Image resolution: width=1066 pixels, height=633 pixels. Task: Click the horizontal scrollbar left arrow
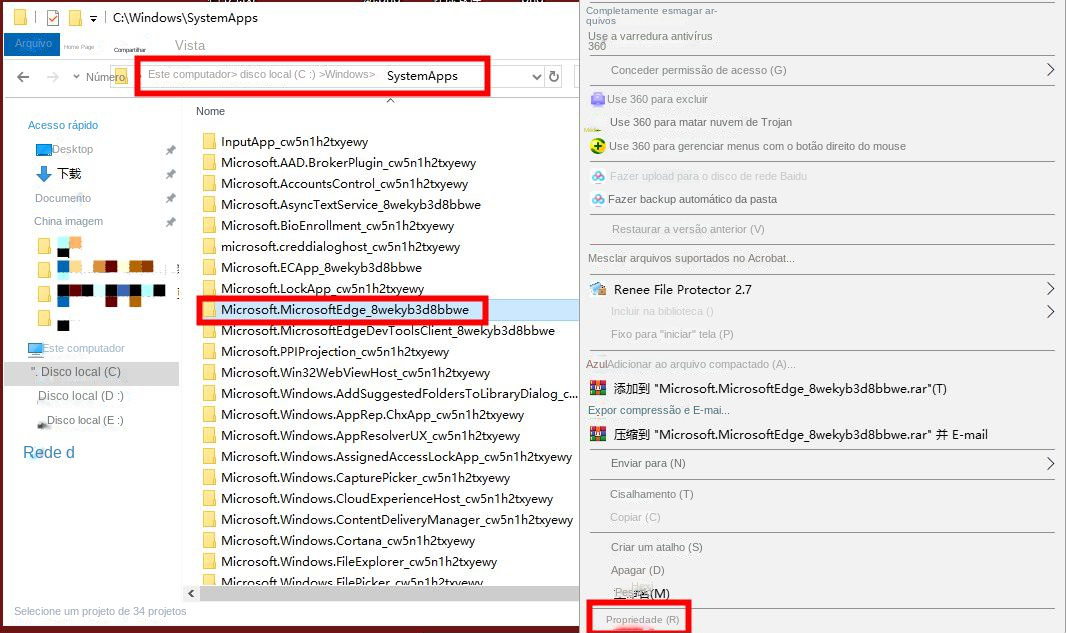click(x=191, y=594)
